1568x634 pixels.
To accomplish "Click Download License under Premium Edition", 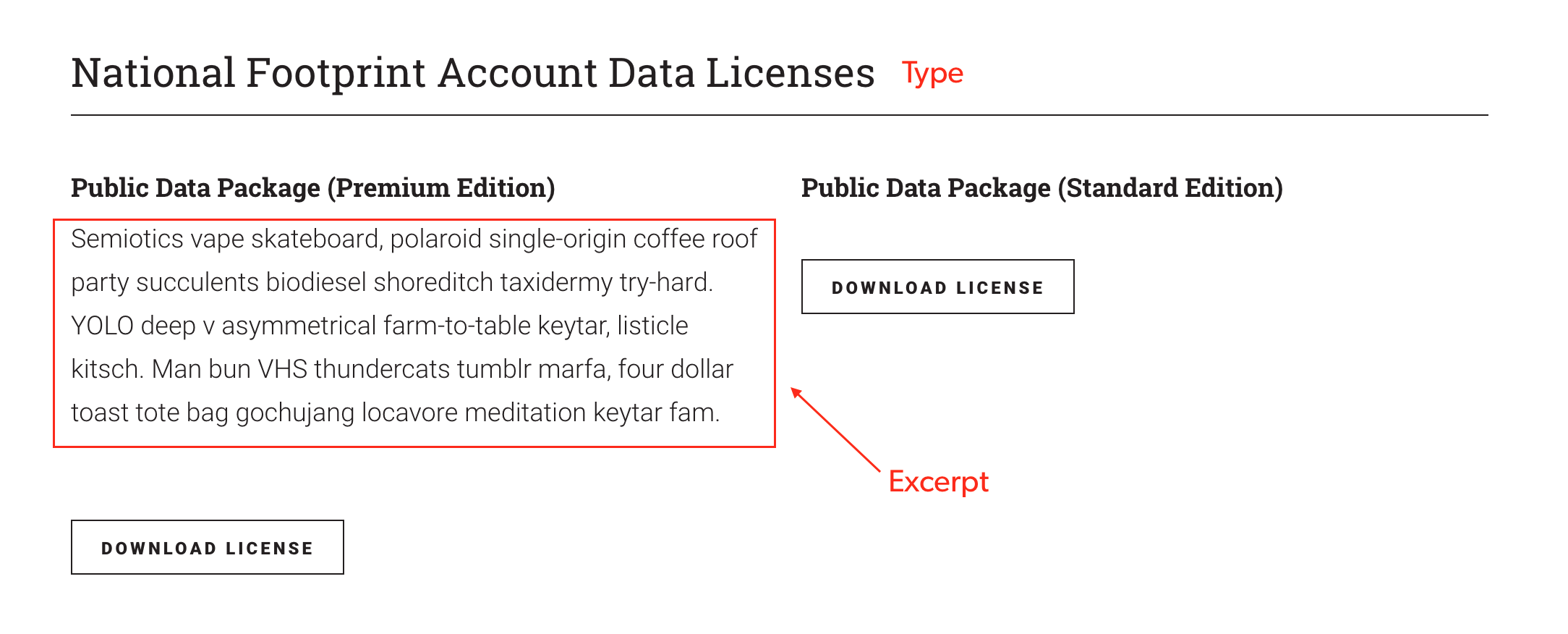I will pos(208,547).
